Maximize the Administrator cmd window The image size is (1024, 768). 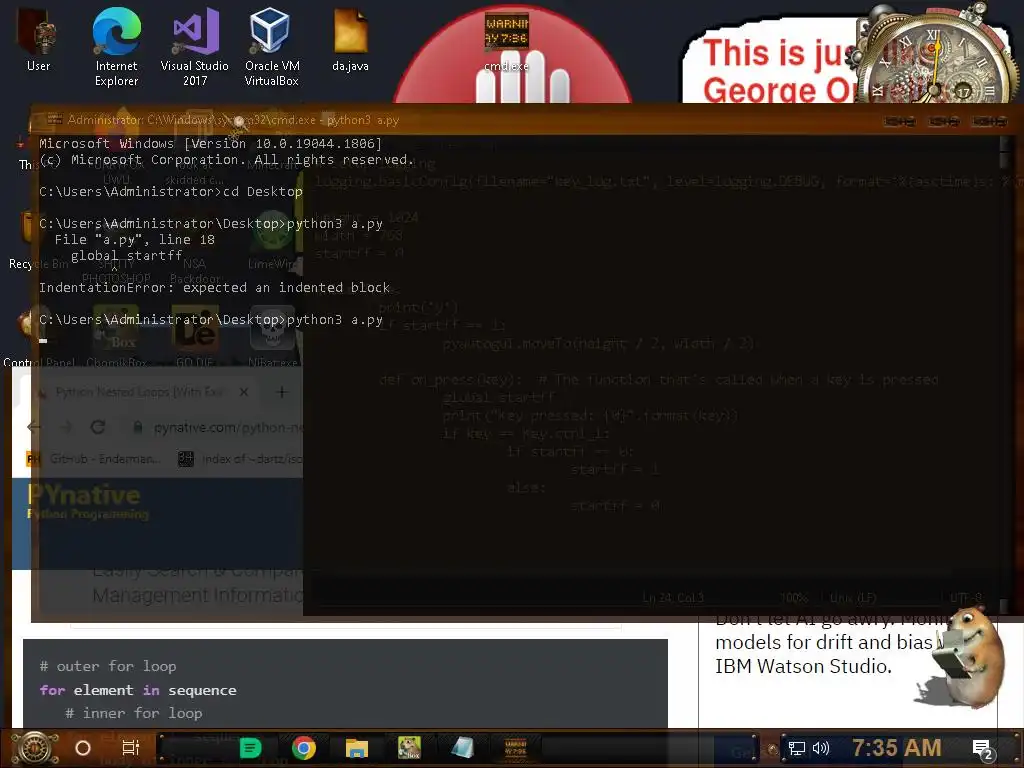point(944,121)
